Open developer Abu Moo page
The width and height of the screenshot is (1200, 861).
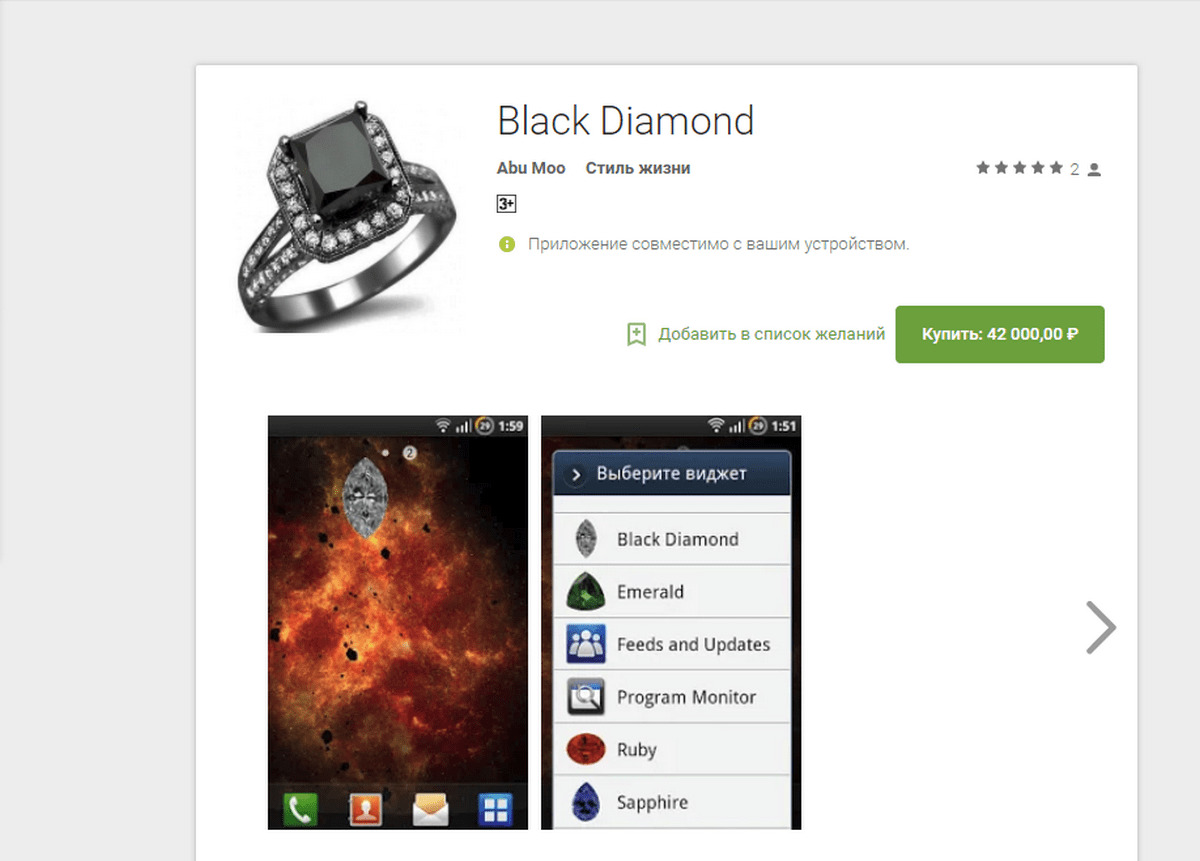coord(531,168)
